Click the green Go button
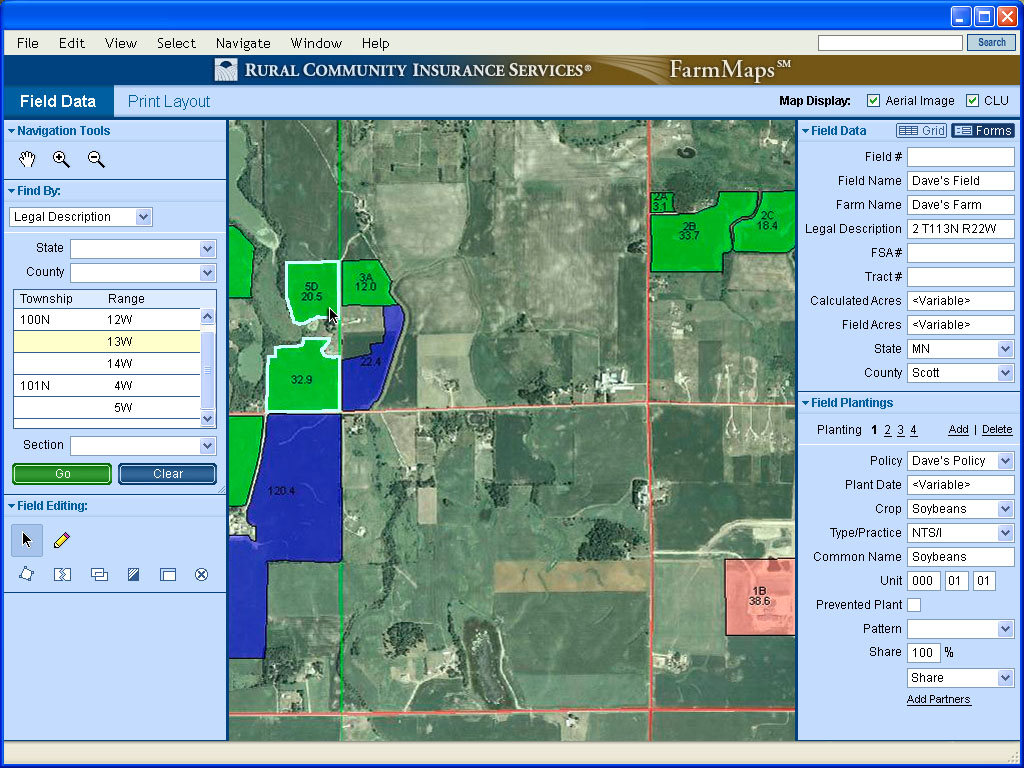1024x768 pixels. coord(62,474)
